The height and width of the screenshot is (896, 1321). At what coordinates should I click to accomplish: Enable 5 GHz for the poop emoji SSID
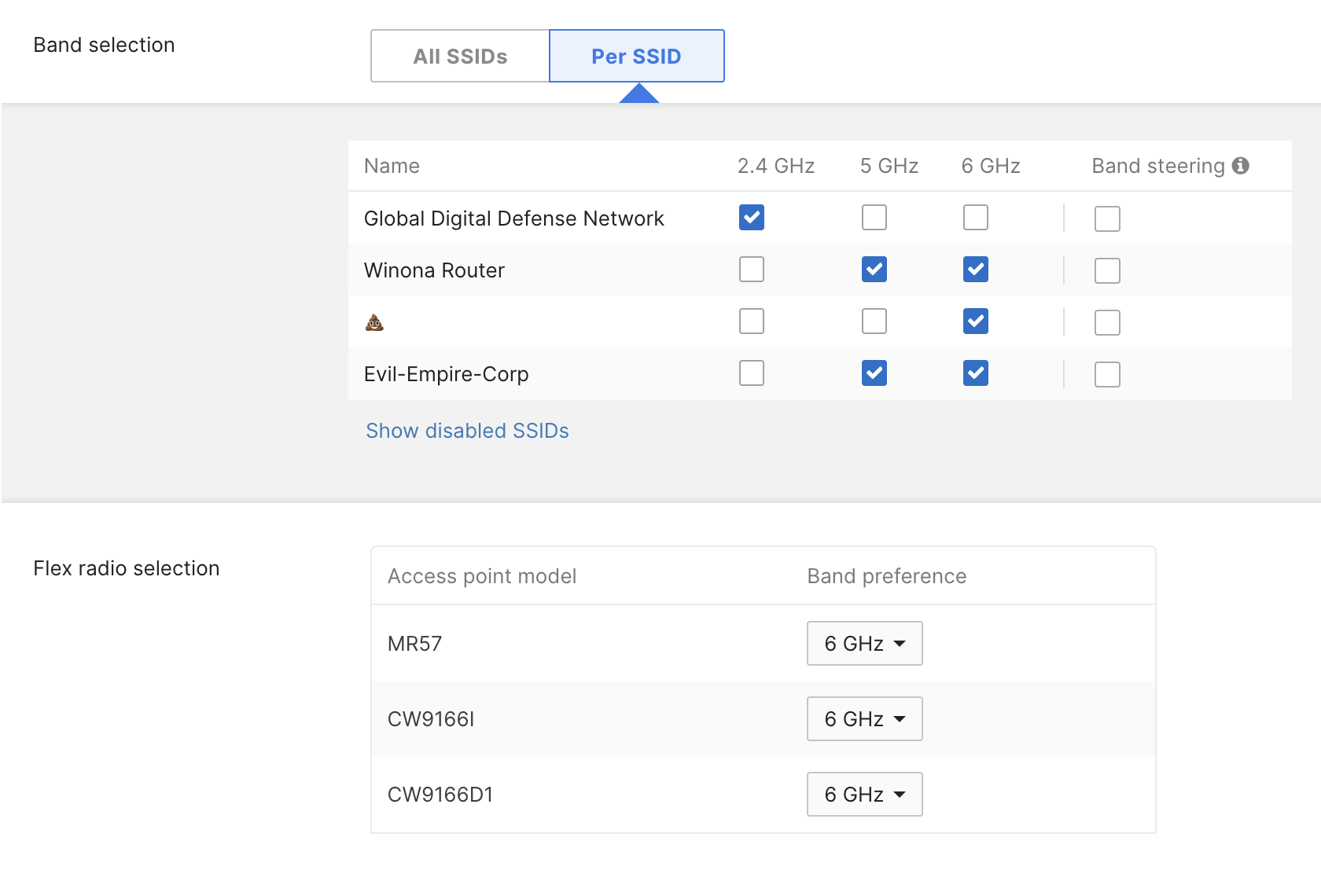874,321
